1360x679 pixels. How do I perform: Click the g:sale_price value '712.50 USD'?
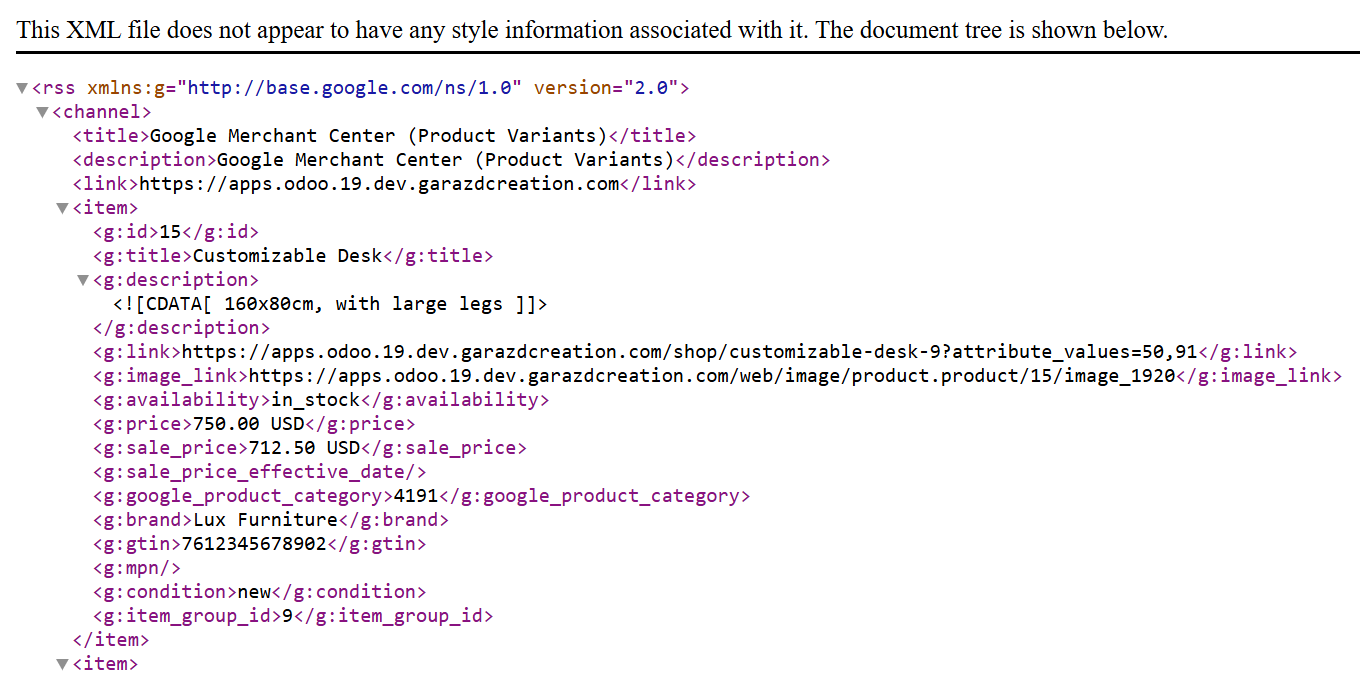tap(305, 448)
